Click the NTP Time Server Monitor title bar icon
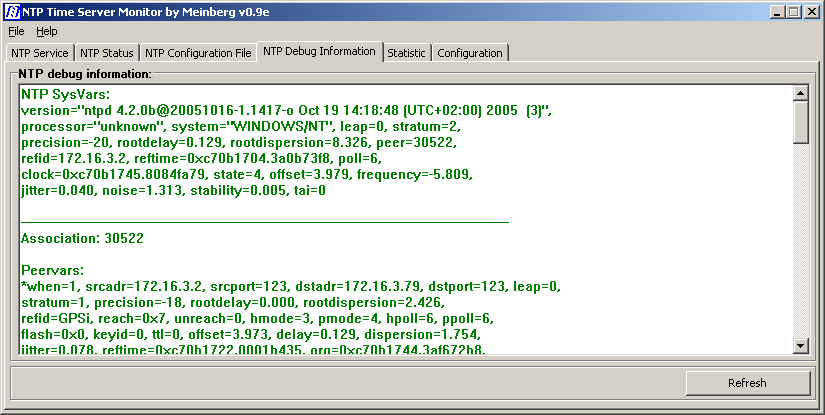This screenshot has height=415, width=825. coord(12,12)
